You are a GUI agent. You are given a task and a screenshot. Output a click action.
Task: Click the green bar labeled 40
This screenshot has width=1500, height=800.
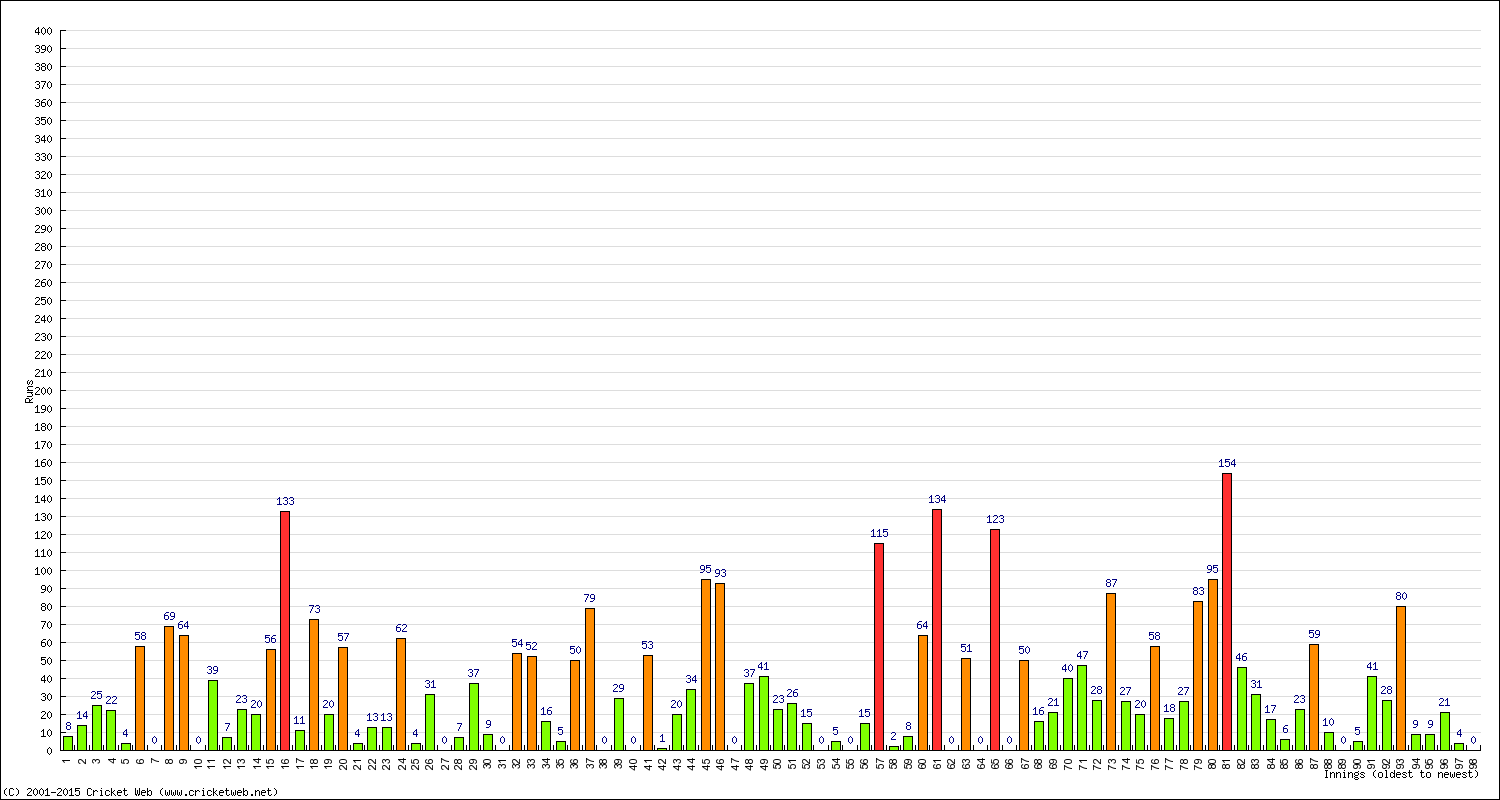click(x=1068, y=714)
